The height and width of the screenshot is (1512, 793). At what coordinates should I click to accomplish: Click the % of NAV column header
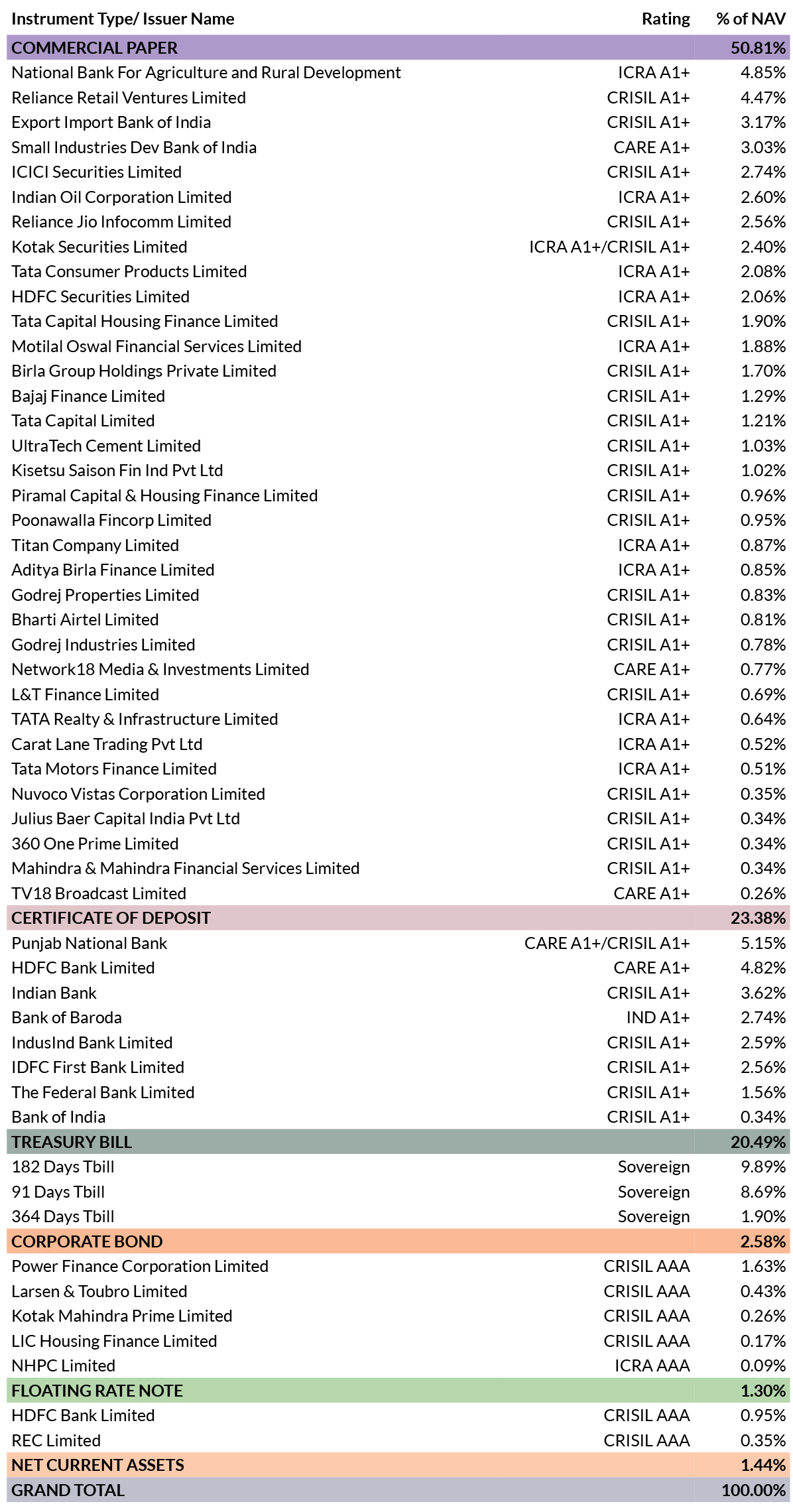[x=751, y=19]
